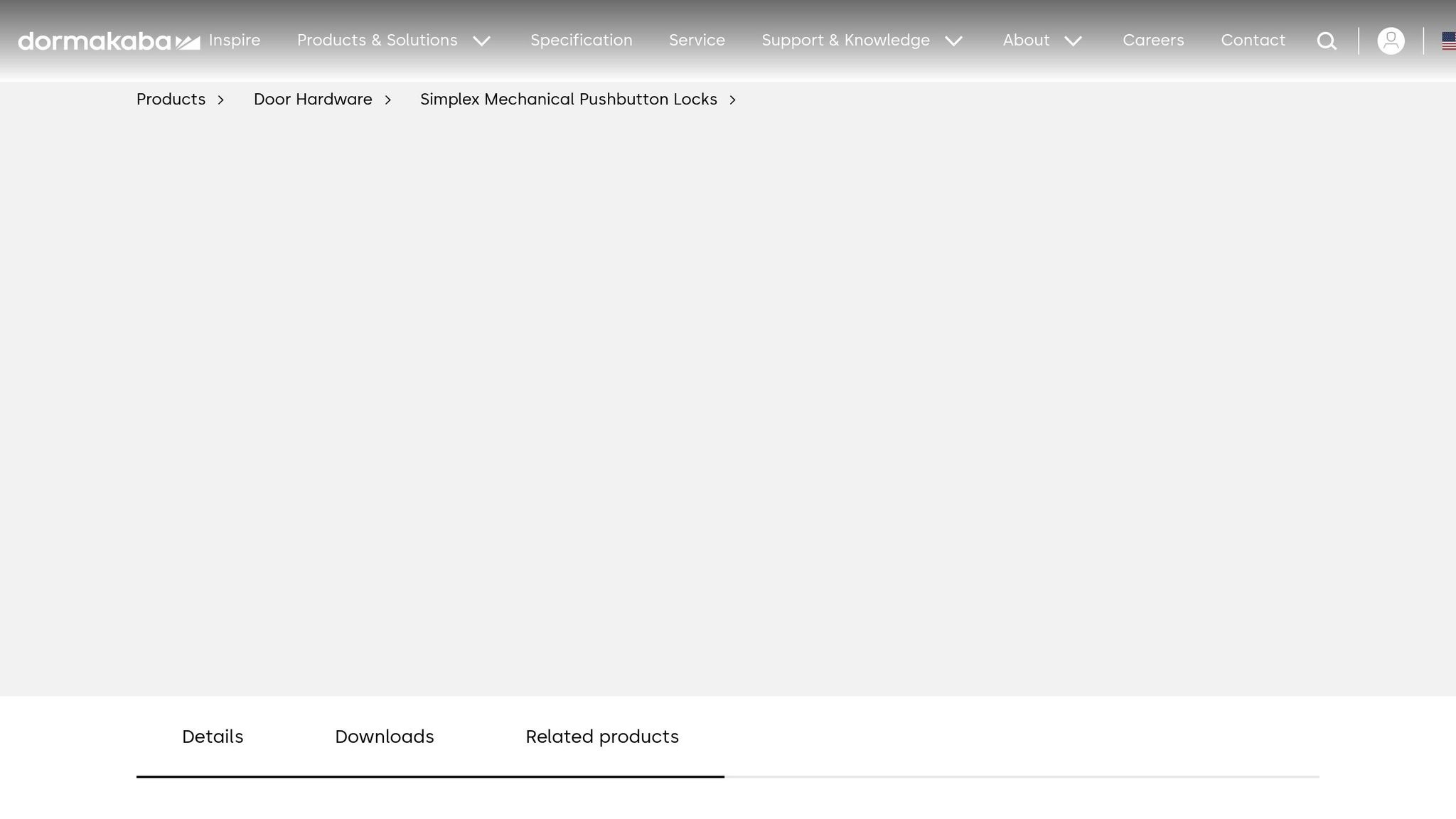Viewport: 1456px width, 819px height.
Task: Switch to the Details tab
Action: [x=213, y=737]
